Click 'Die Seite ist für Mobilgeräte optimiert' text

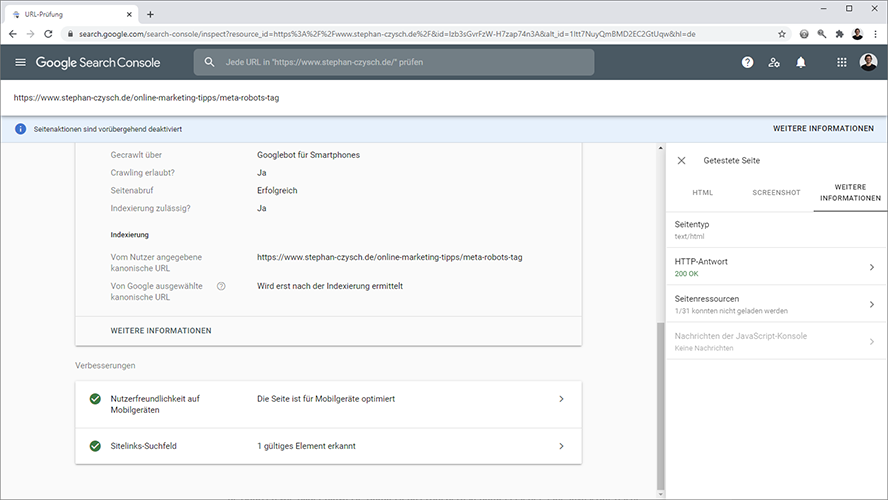[326, 399]
